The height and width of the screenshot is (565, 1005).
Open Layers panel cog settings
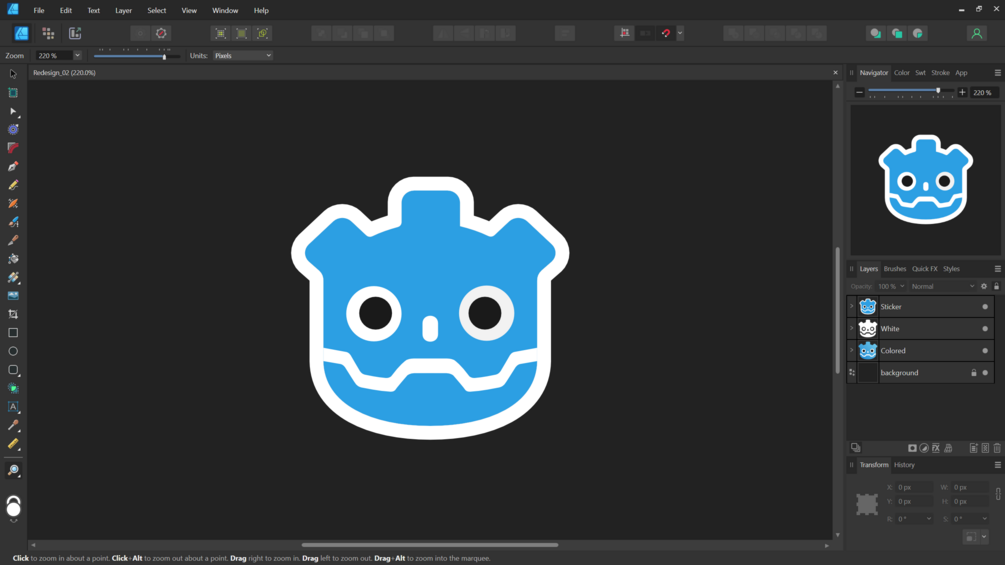(x=984, y=286)
